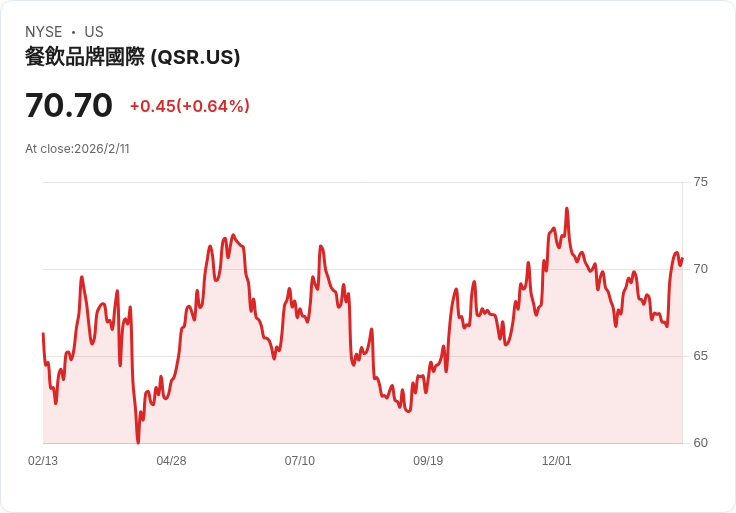Click the final end point of price line
The height and width of the screenshot is (513, 736).
(682, 259)
